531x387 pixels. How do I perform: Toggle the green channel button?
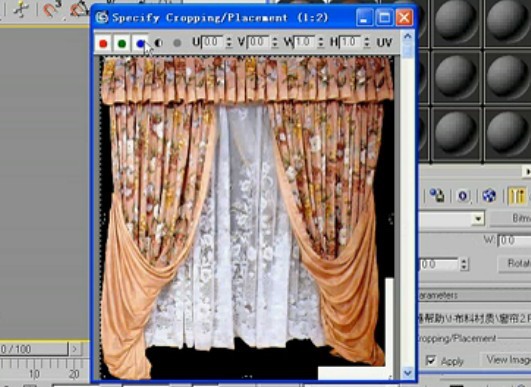[122, 43]
